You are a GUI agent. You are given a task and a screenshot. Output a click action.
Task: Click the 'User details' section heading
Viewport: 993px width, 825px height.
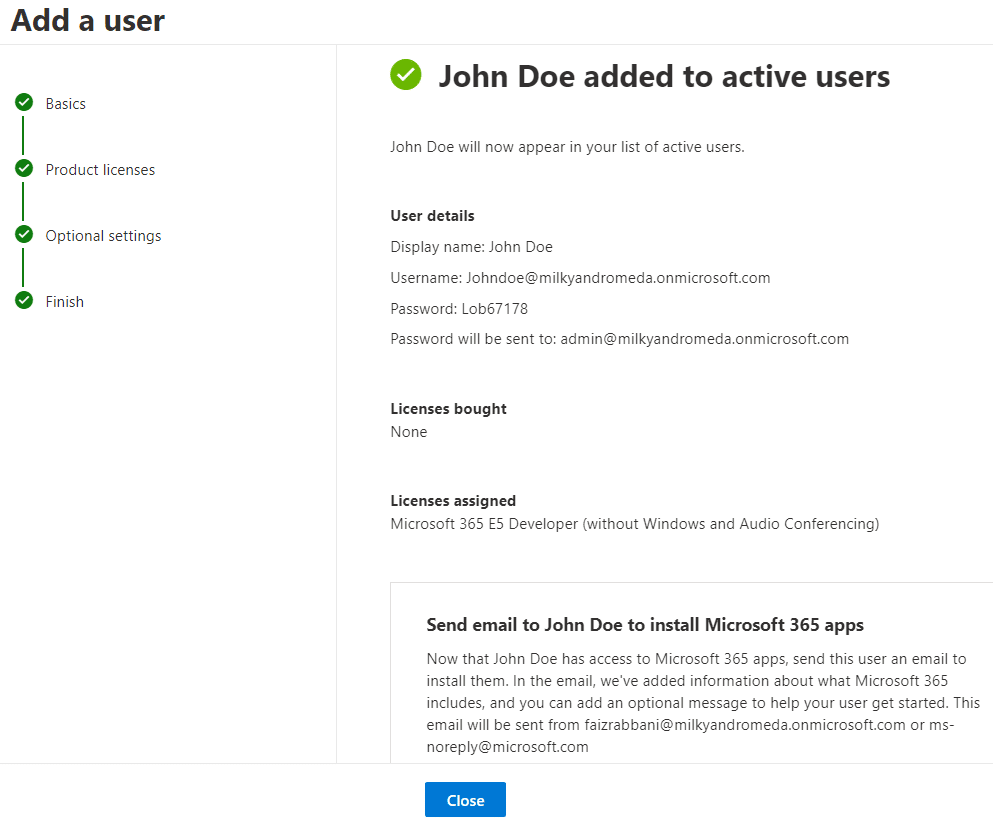pyautogui.click(x=432, y=216)
